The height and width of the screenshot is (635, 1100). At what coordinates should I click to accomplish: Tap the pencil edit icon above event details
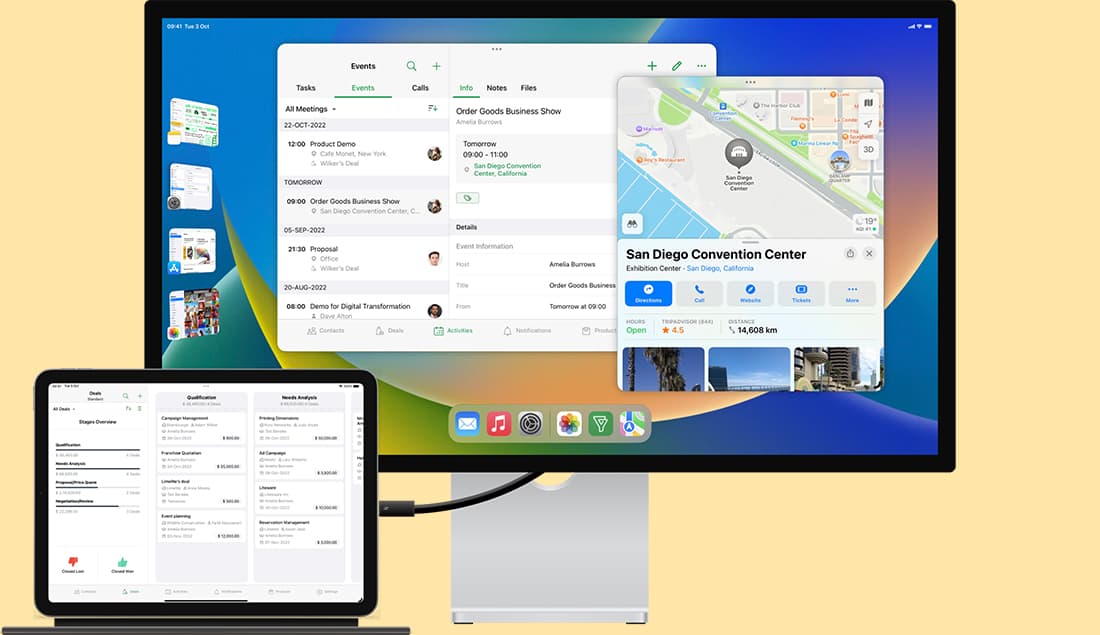pyautogui.click(x=677, y=65)
